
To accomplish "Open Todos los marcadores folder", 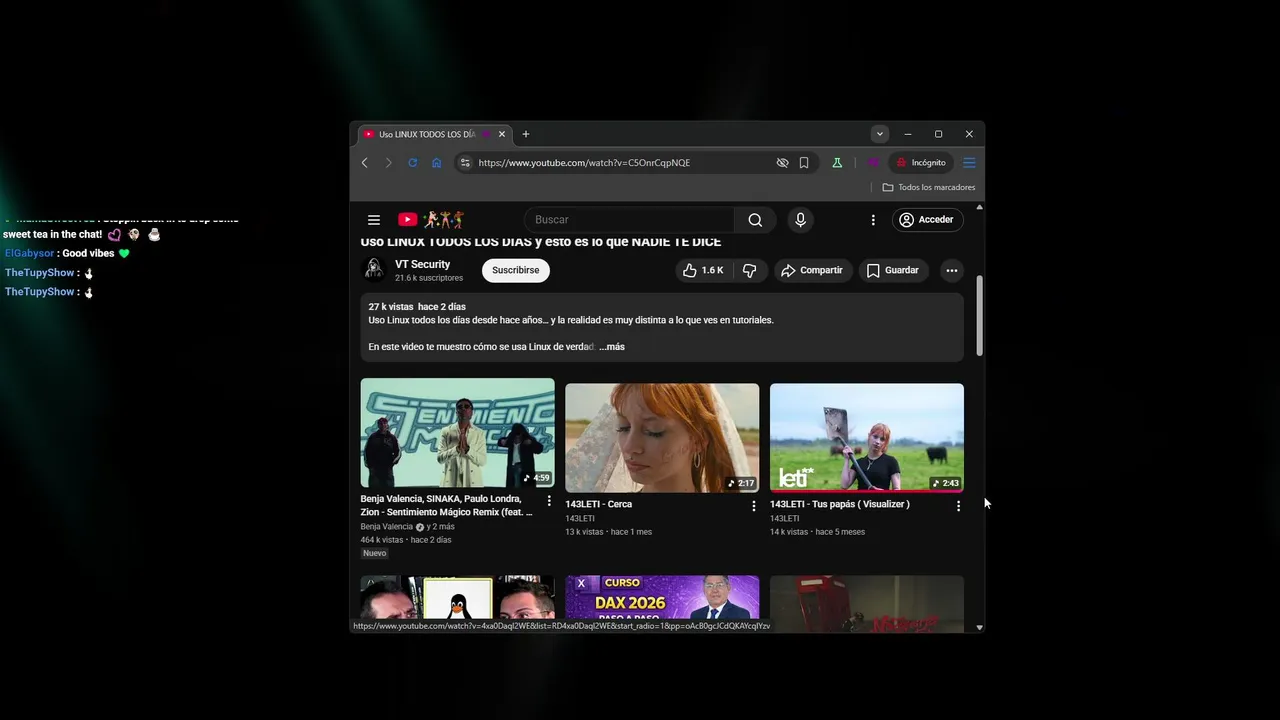I will [929, 187].
